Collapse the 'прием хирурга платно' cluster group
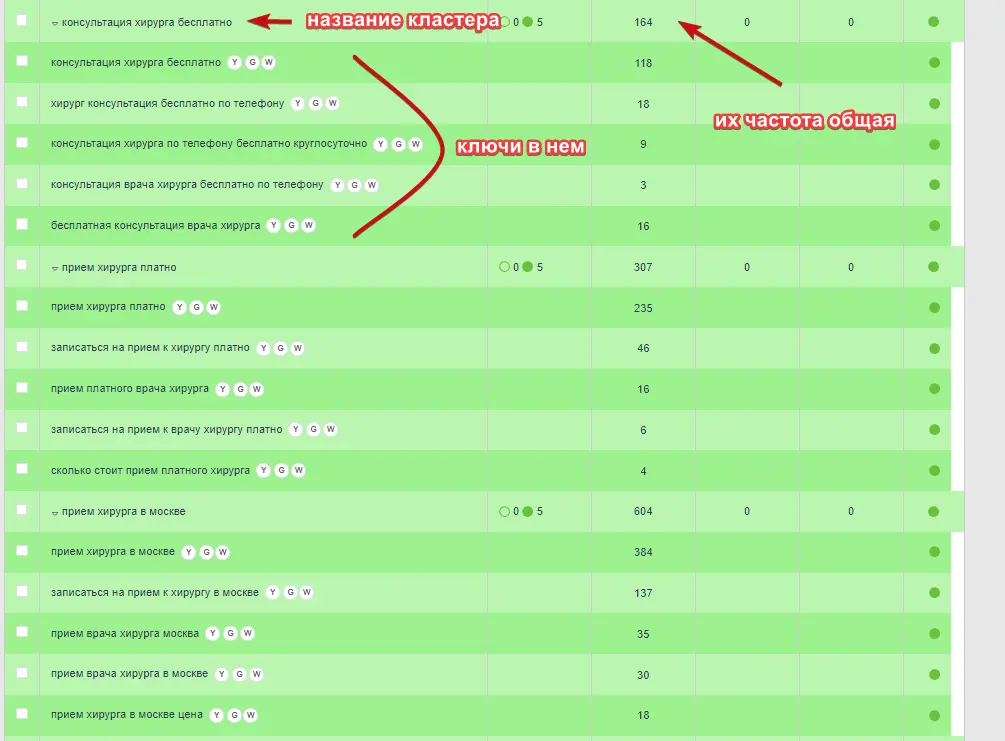The image size is (1005, 741). (55, 268)
